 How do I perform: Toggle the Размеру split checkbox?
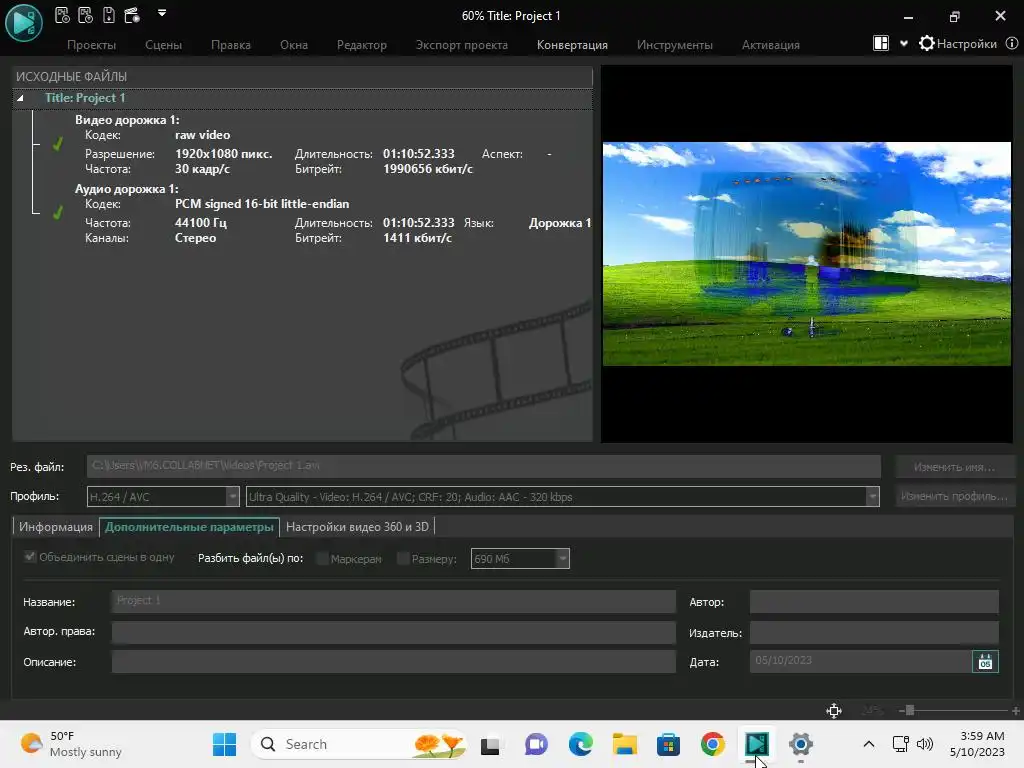(403, 558)
